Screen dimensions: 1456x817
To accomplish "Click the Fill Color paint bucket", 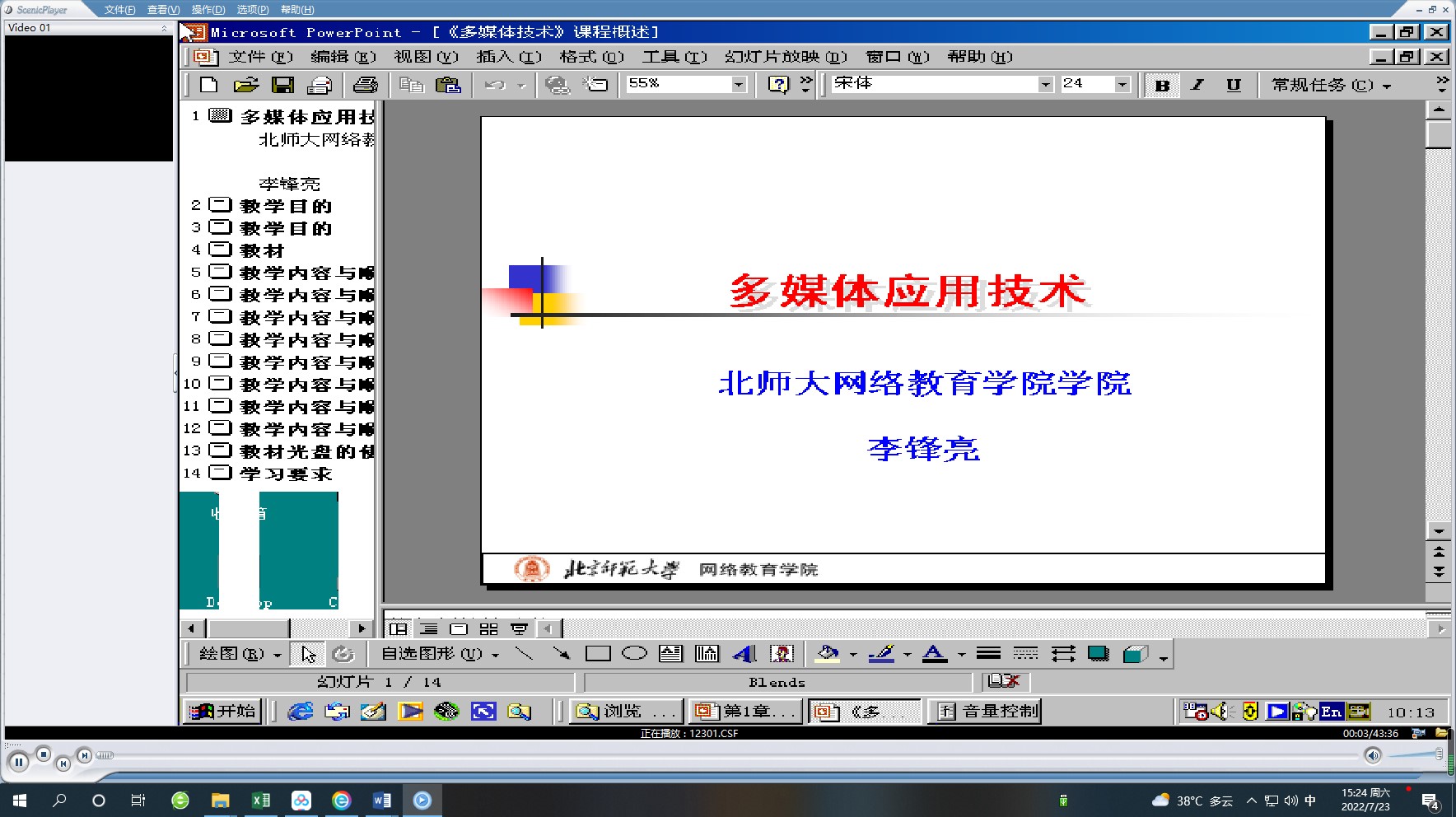I will [x=828, y=654].
